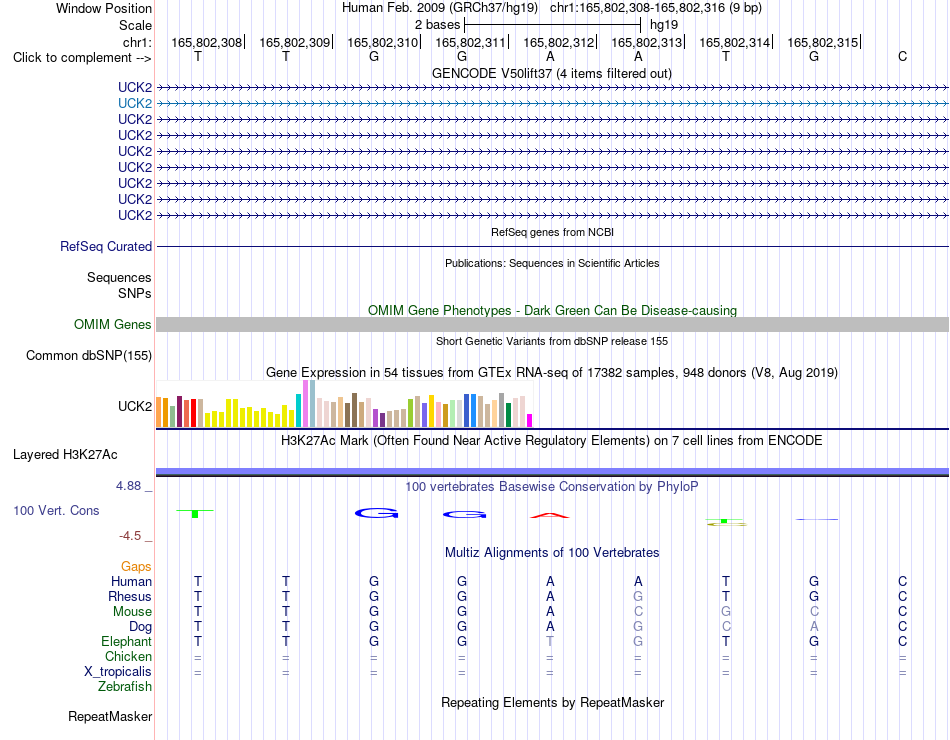Click the "RefSeq genes from NCBI" title
Screen dimensions: 950x740
coord(552,232)
